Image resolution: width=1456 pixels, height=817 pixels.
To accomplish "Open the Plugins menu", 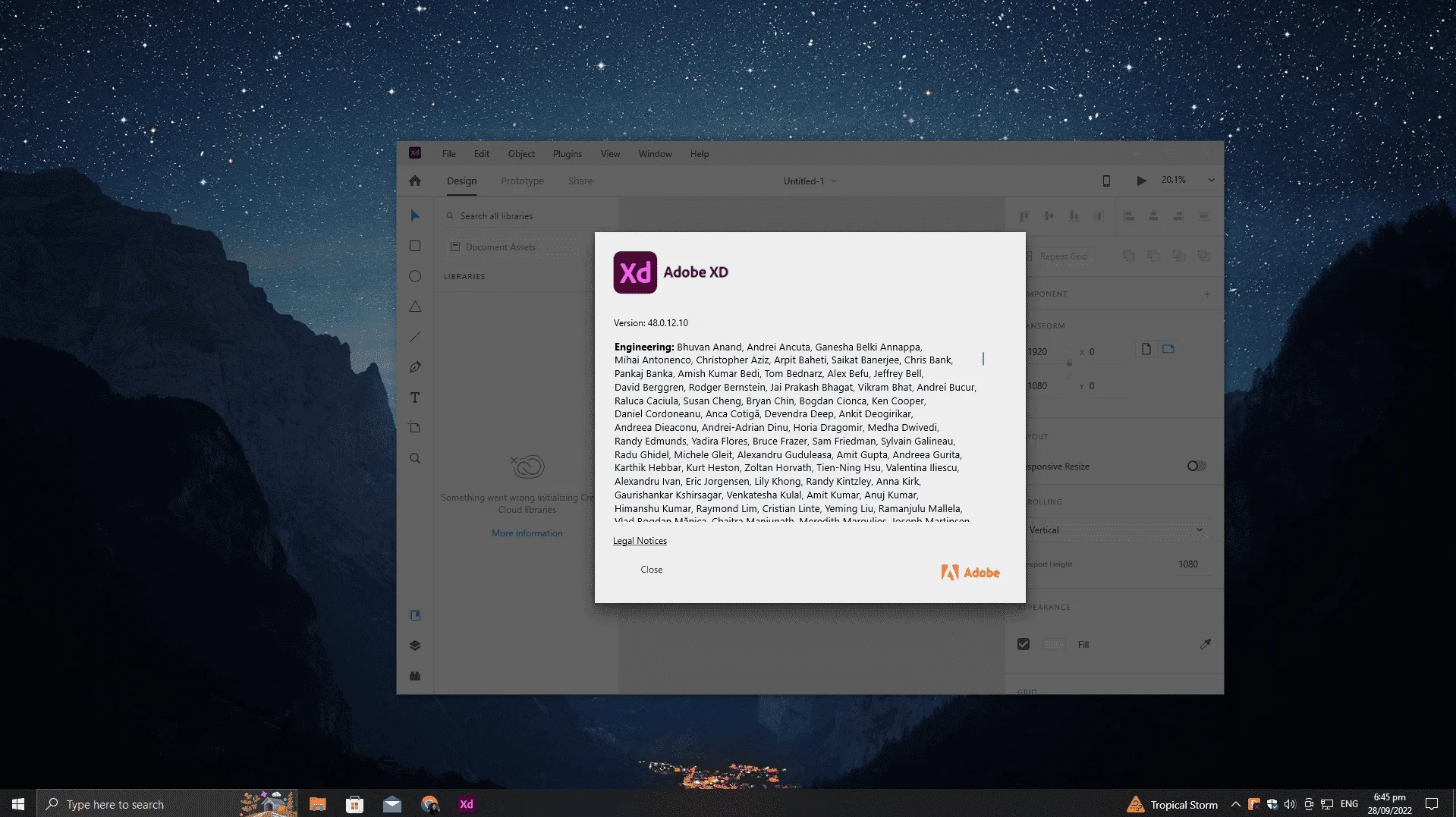I will click(568, 154).
